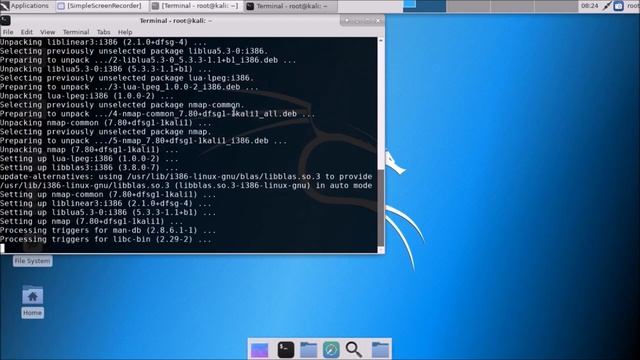Open the File menu in the terminal

pos(8,32)
